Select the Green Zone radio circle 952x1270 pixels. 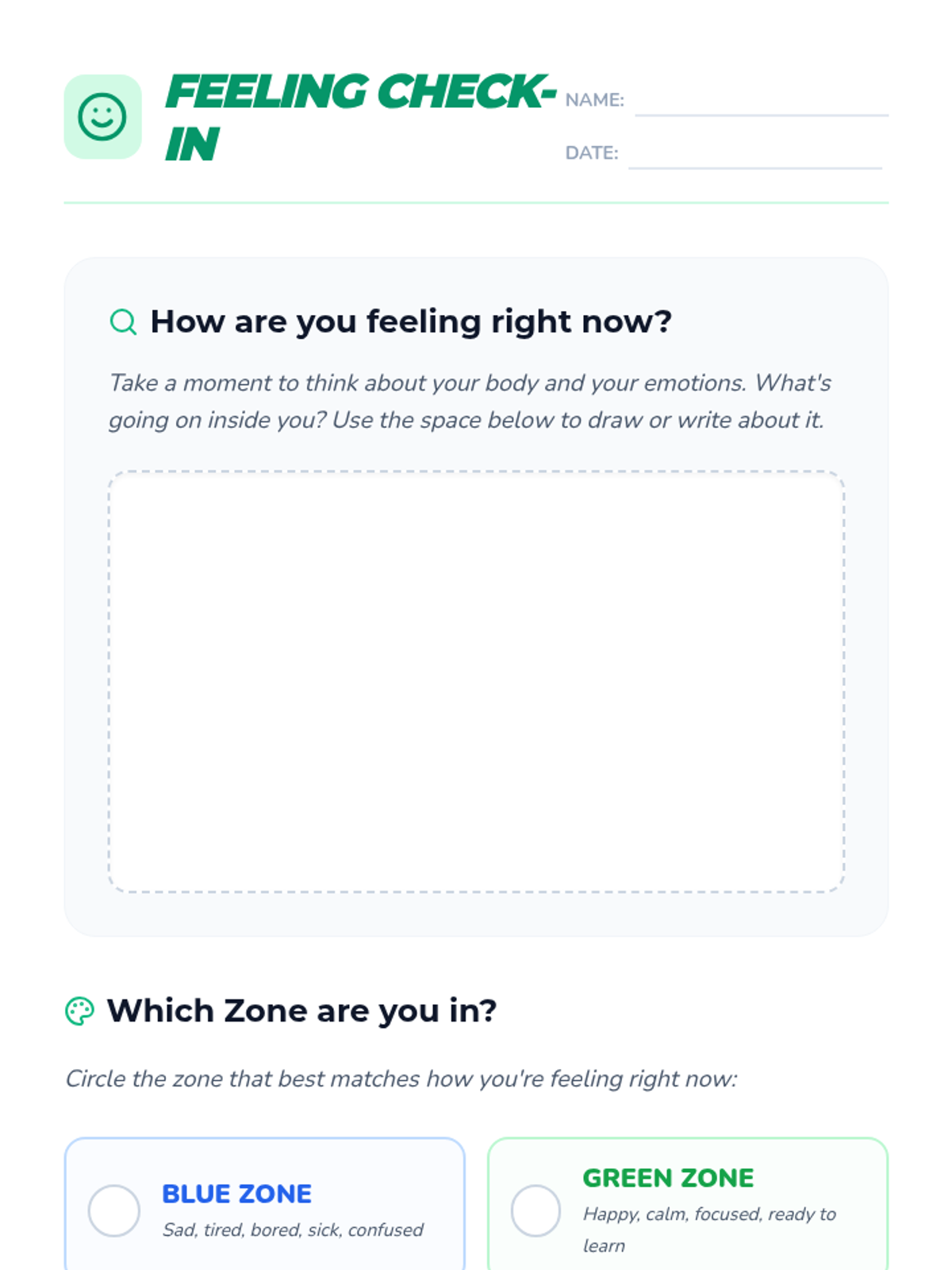point(536,1210)
